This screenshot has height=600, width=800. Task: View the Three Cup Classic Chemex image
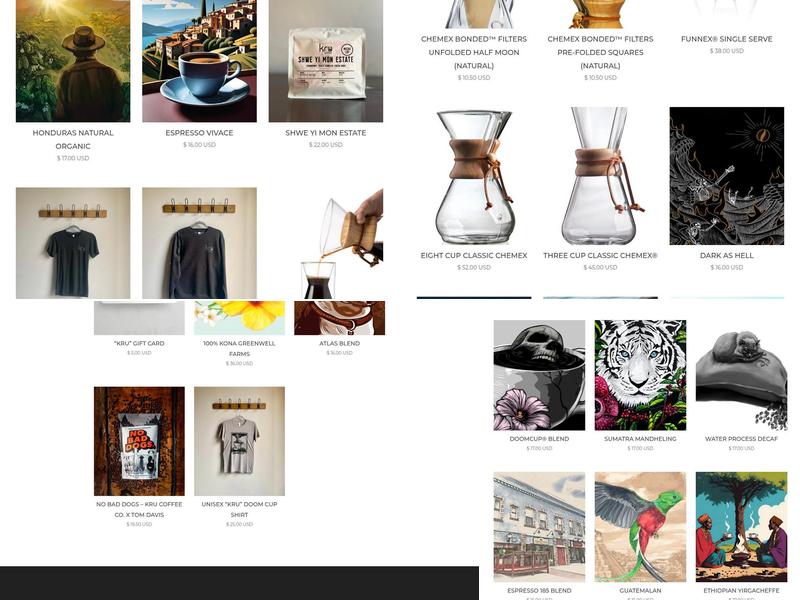coord(601,176)
